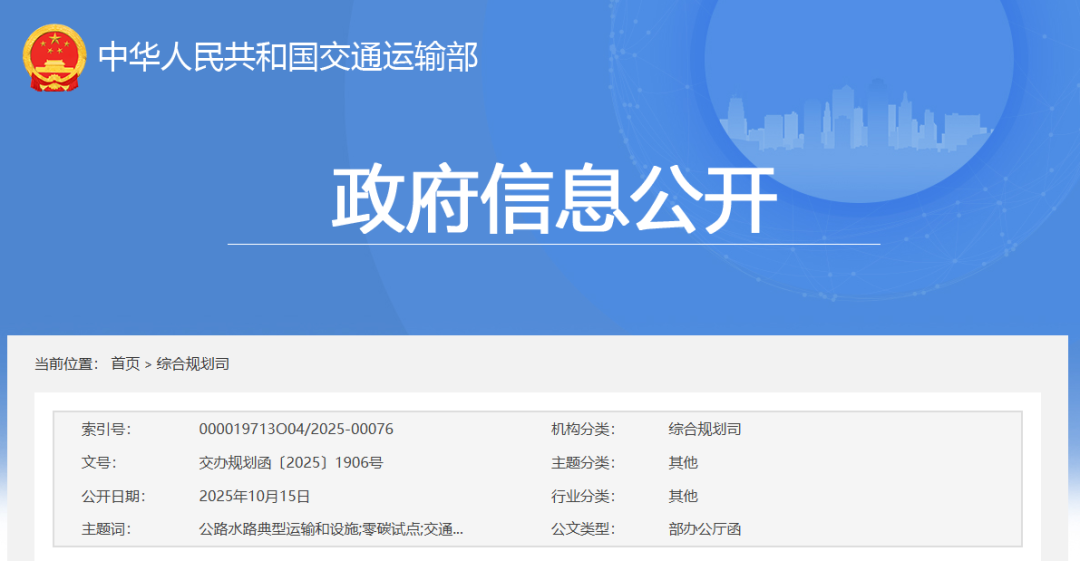Open 中华人民共和国交通运输部 site title
The height and width of the screenshot is (561, 1080).
click(x=288, y=57)
